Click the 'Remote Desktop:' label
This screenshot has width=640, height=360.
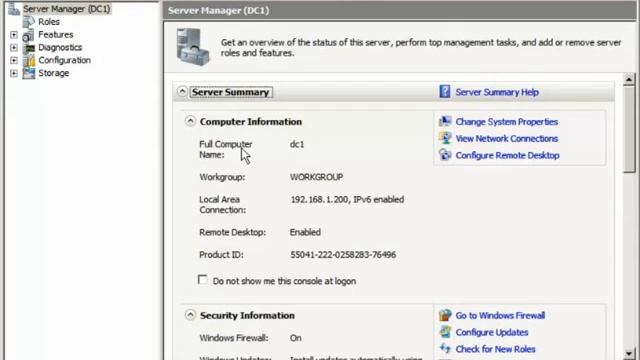(232, 232)
